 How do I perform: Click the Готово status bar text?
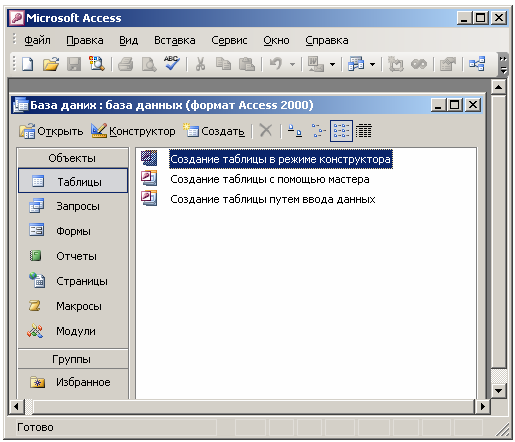pos(35,427)
